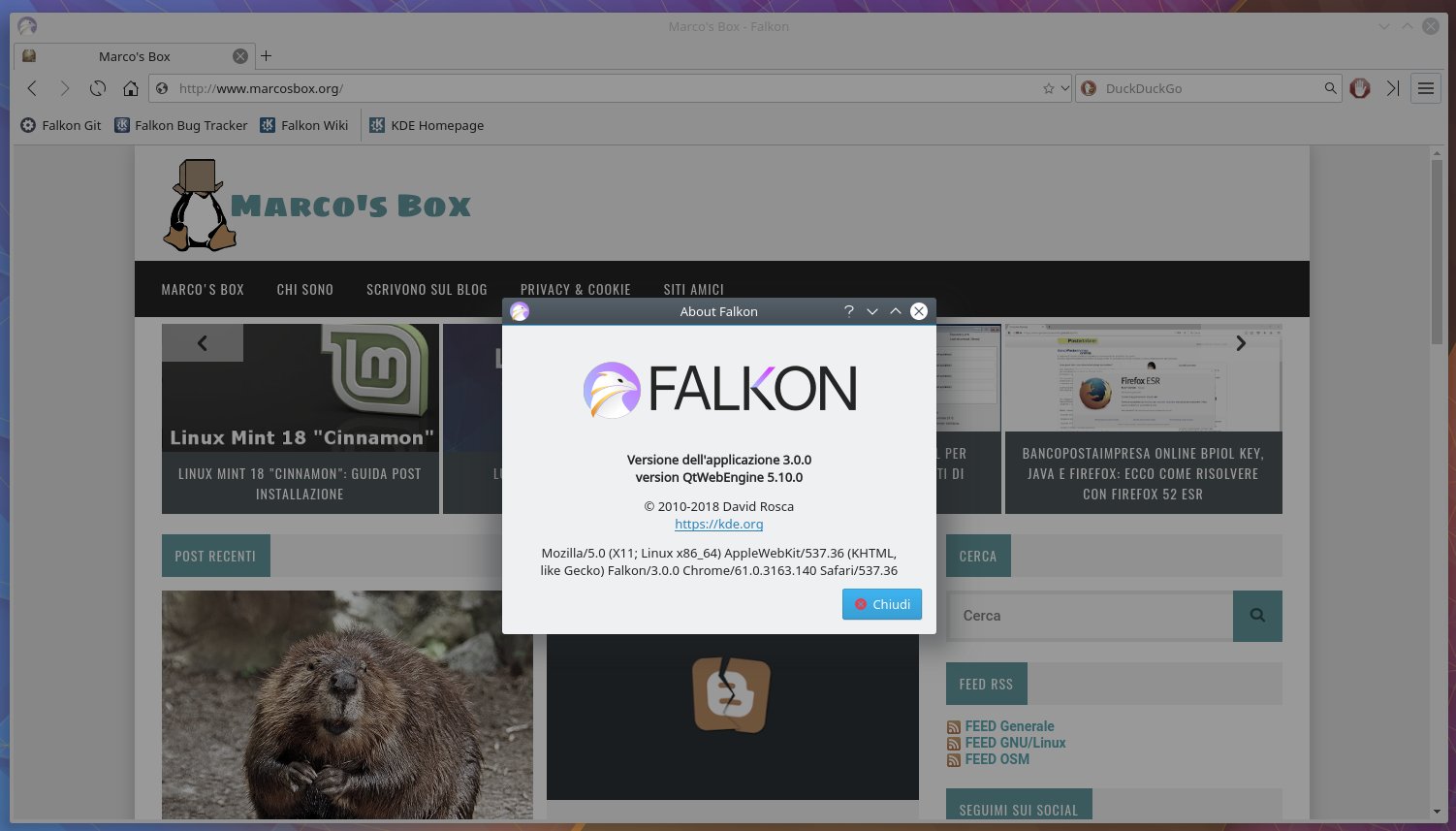Bookmark page with the star icon
This screenshot has width=1456, height=831.
coord(1048,88)
